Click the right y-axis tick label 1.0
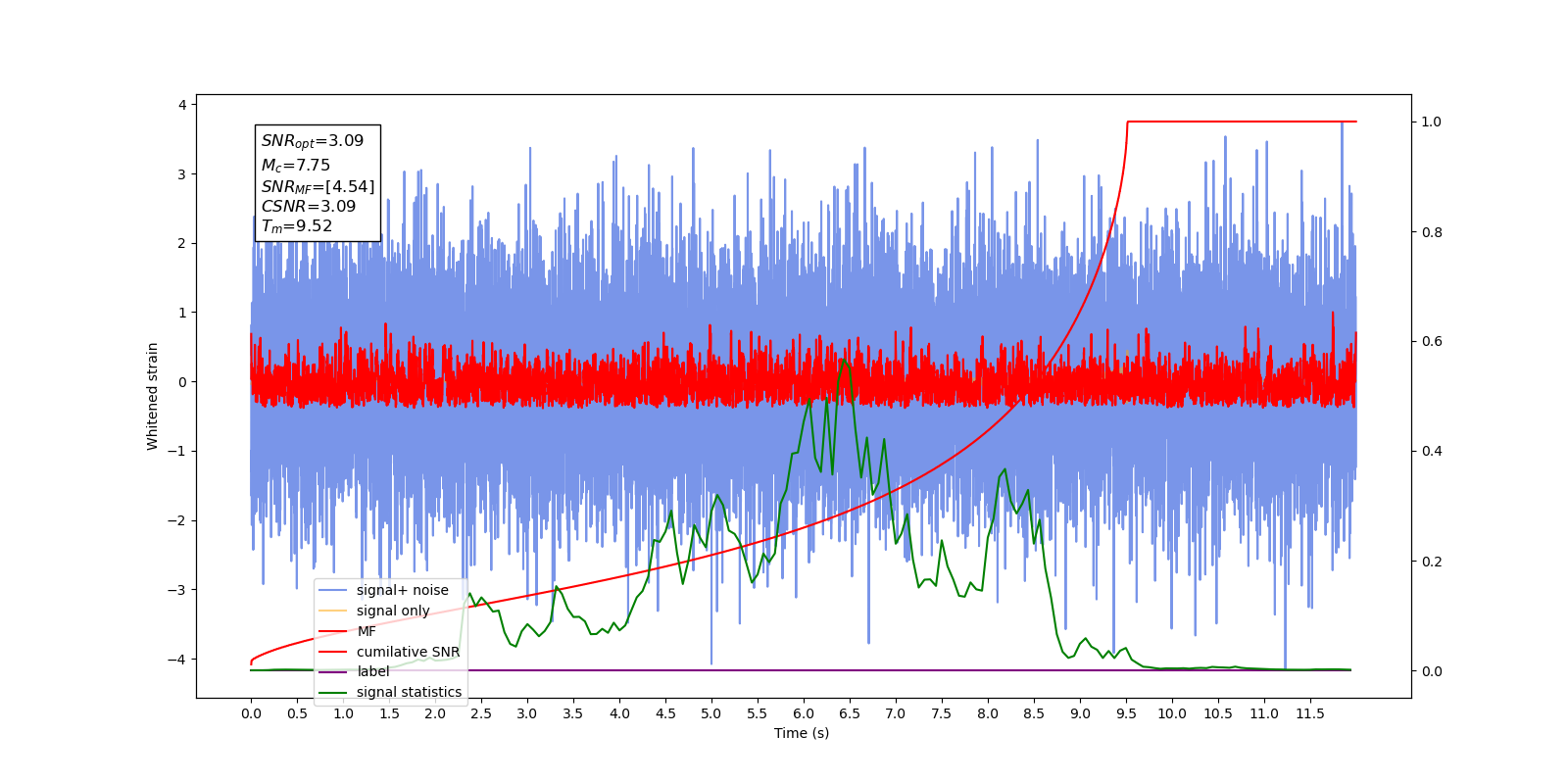This screenshot has width=1568, height=784. pyautogui.click(x=1432, y=122)
